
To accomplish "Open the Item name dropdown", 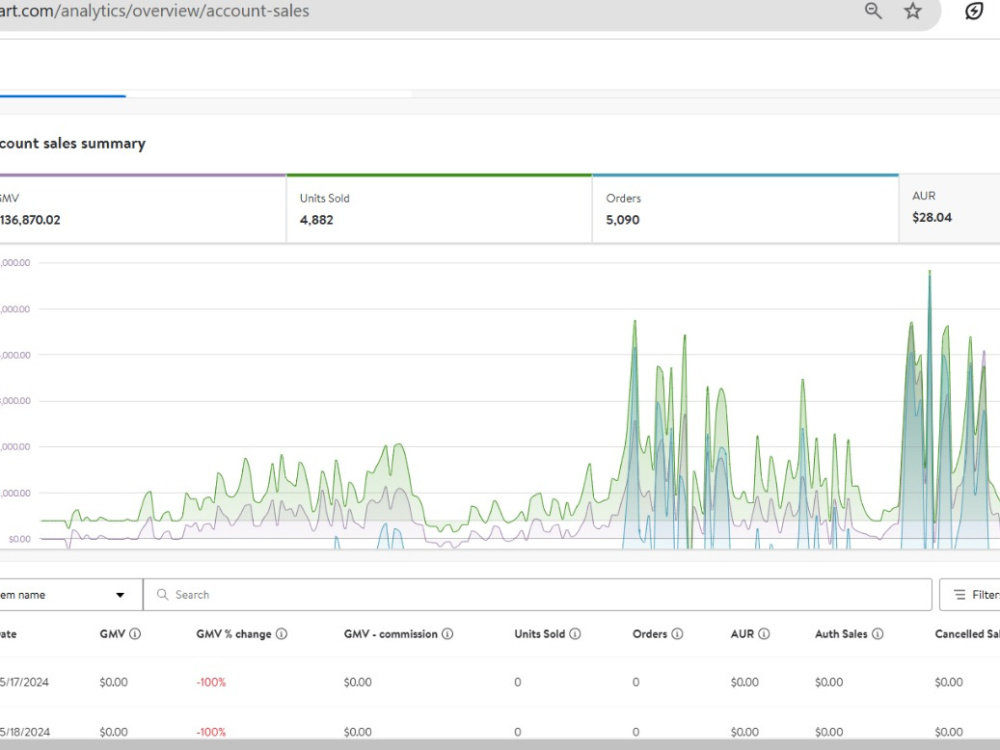I will point(71,594).
